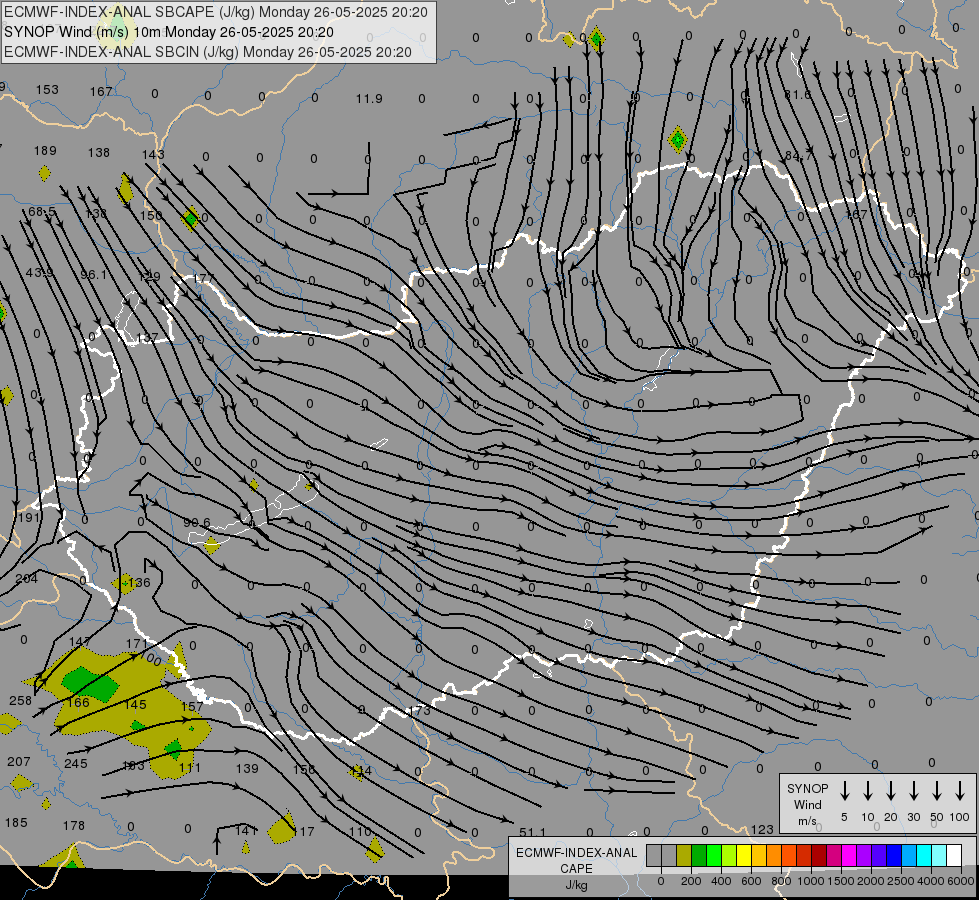
Task: Pick the magenta CAPE legend swatch
Action: (x=849, y=856)
